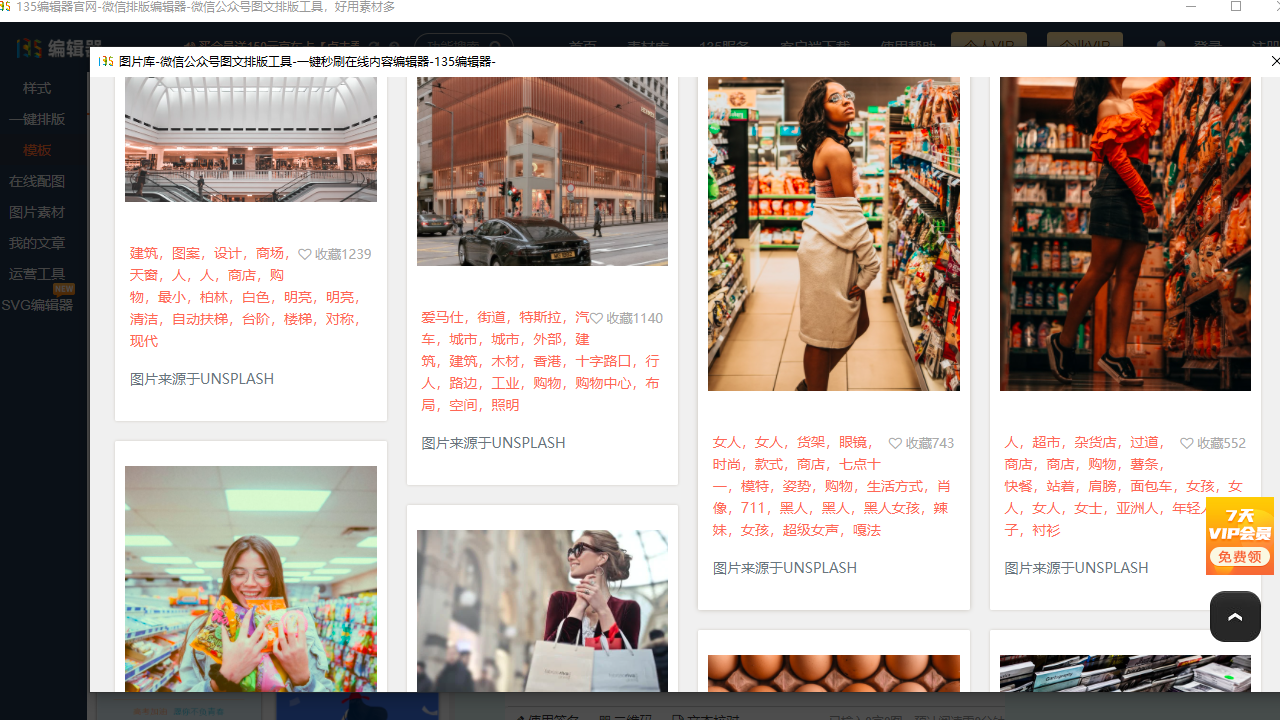Viewport: 1280px width, 720px height.
Task: Click the 自动扶梯 tag link
Action: point(200,319)
